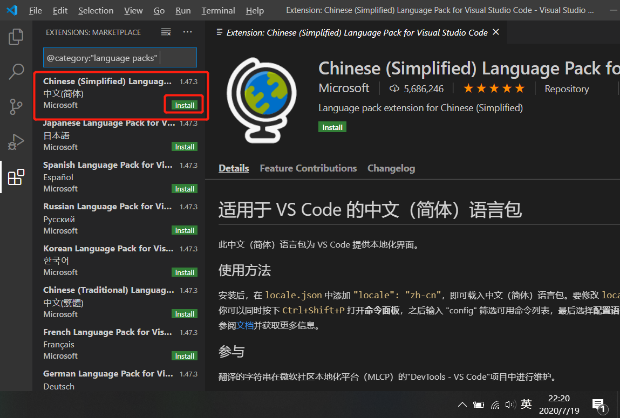Screen dimensions: 620x419
Task: Select French Language Pack list item
Action: point(120,344)
